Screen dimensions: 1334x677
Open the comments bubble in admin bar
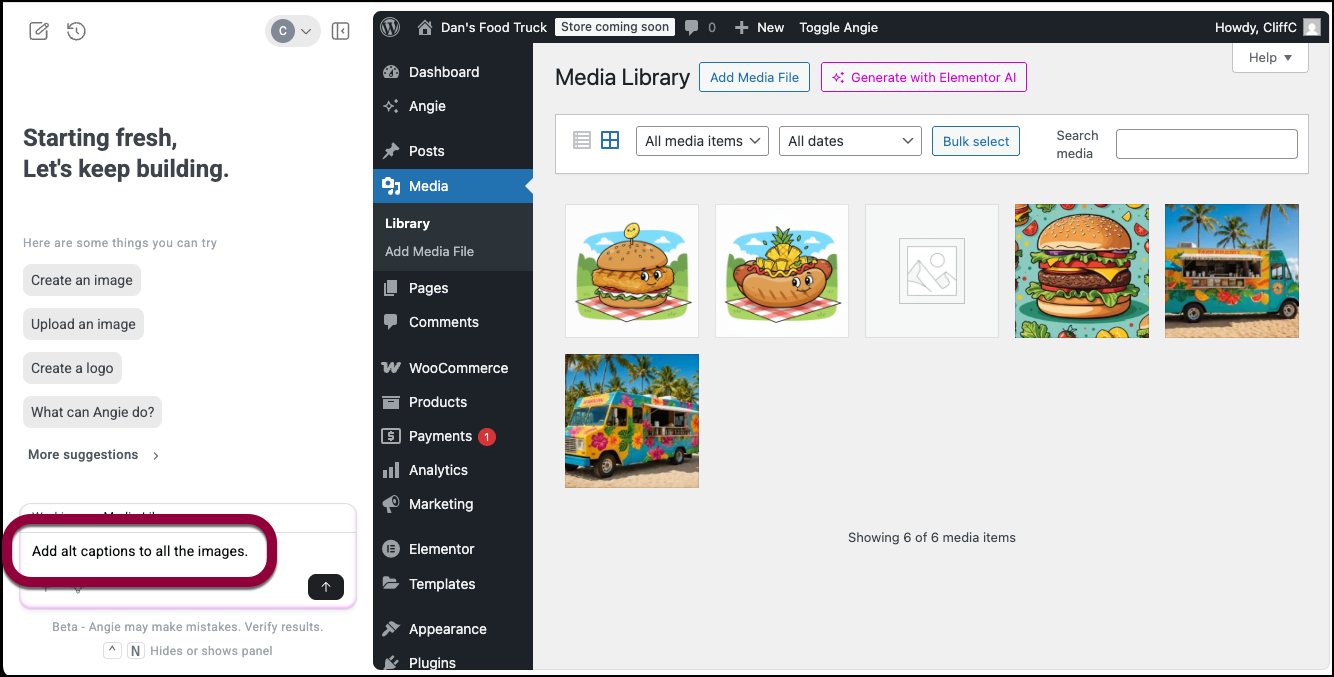(699, 27)
